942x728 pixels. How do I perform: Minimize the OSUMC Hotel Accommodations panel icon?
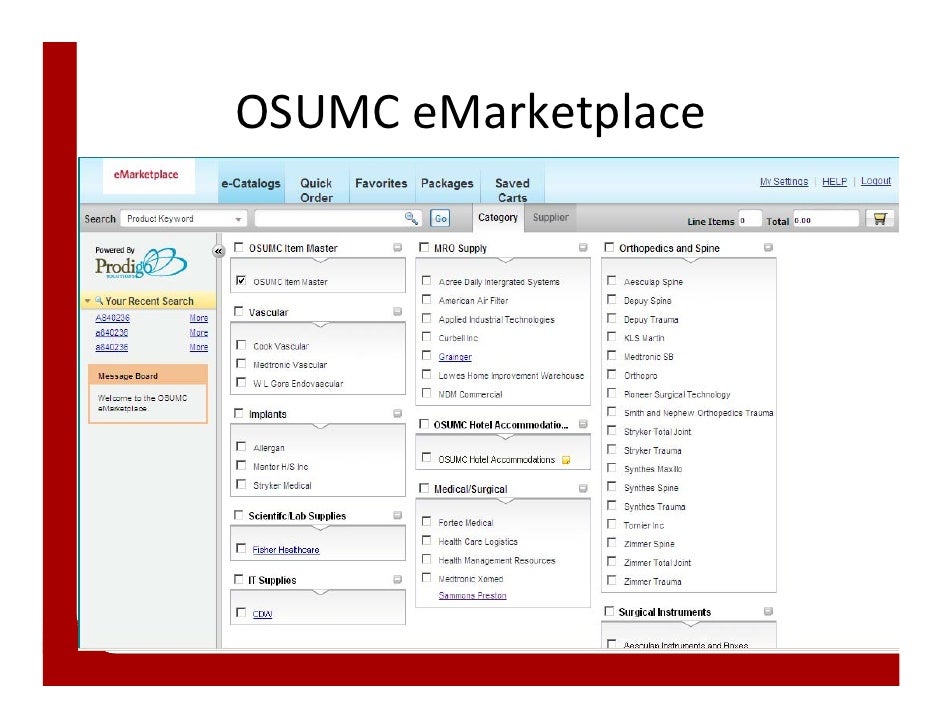click(x=583, y=424)
